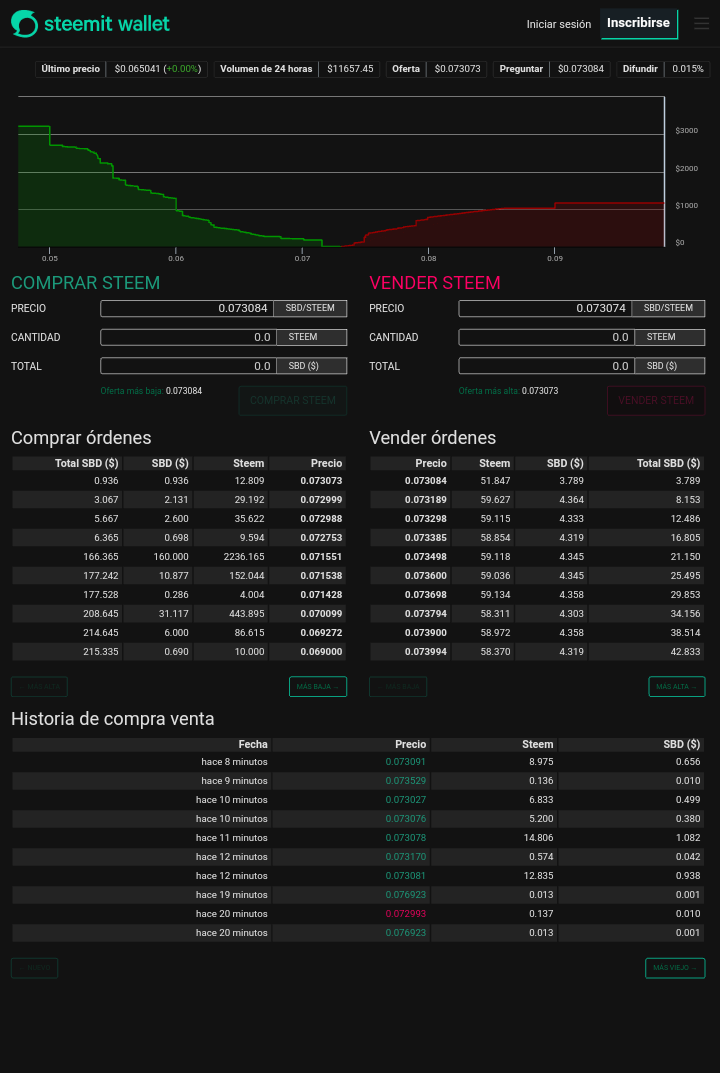Focus the sell Cantidad input field

546,337
